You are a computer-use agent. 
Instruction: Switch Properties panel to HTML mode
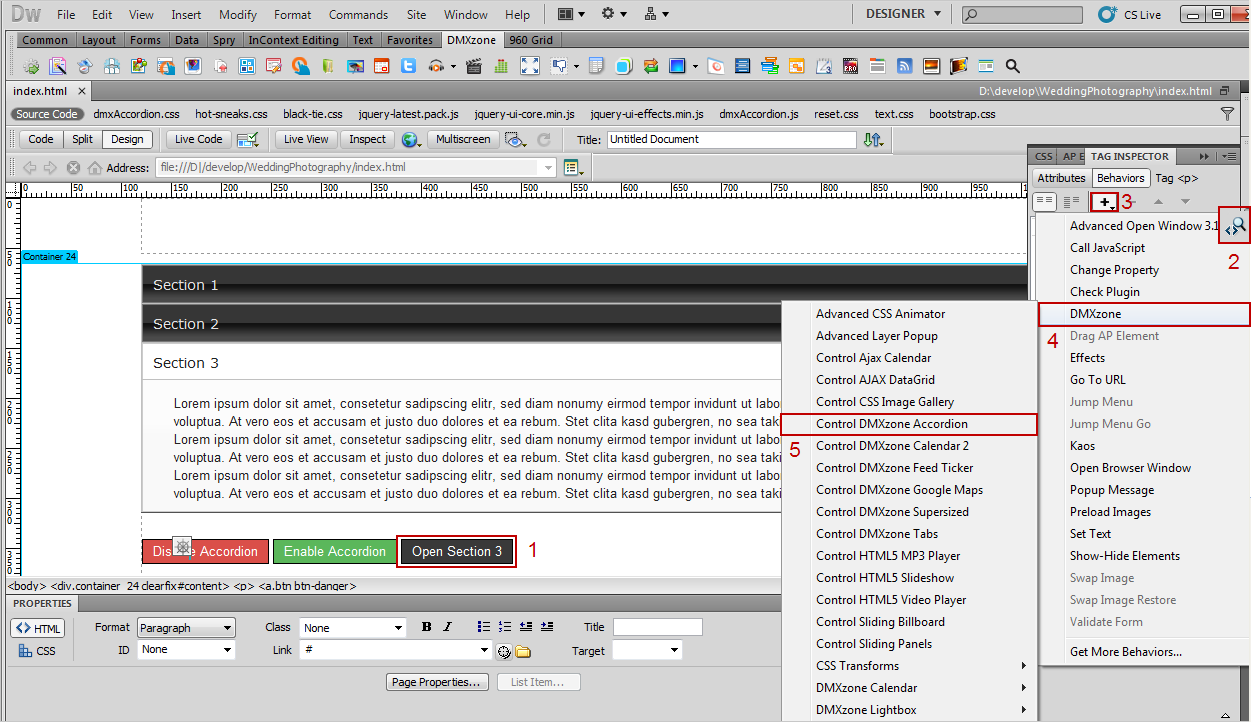tap(38, 628)
